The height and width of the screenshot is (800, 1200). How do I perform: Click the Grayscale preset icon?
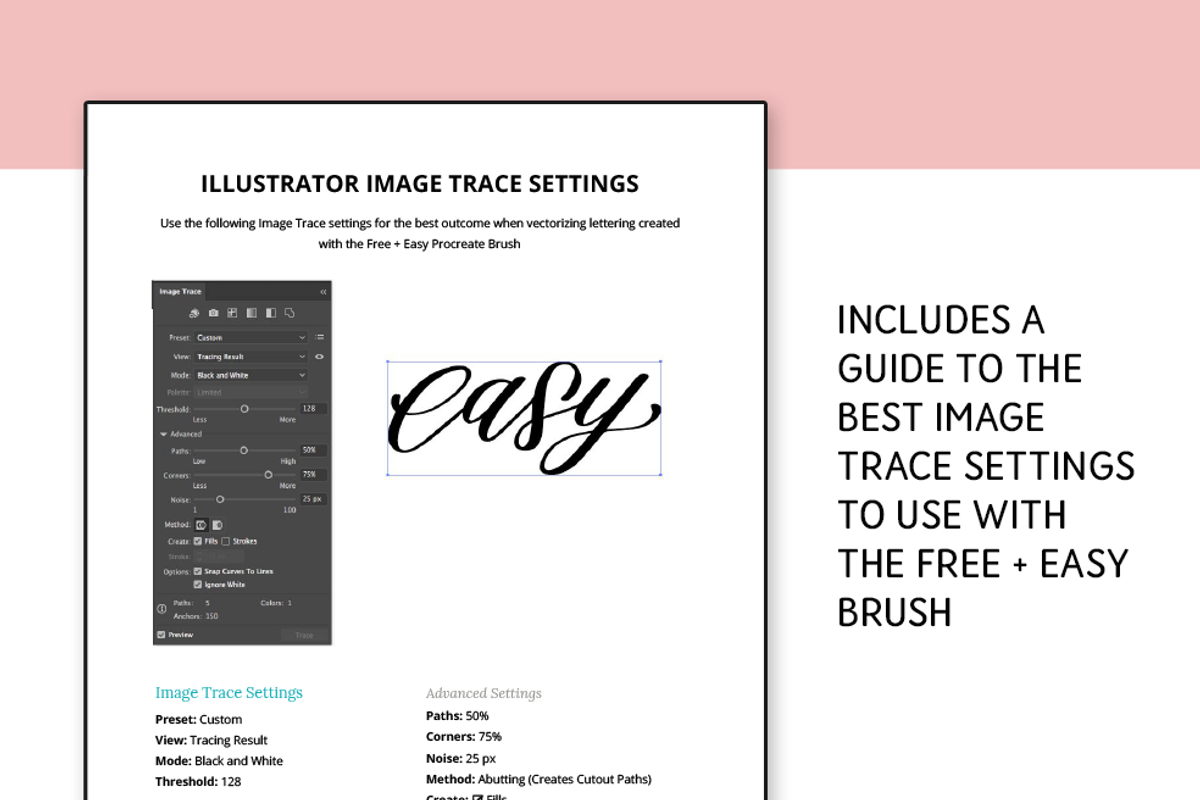(x=251, y=313)
